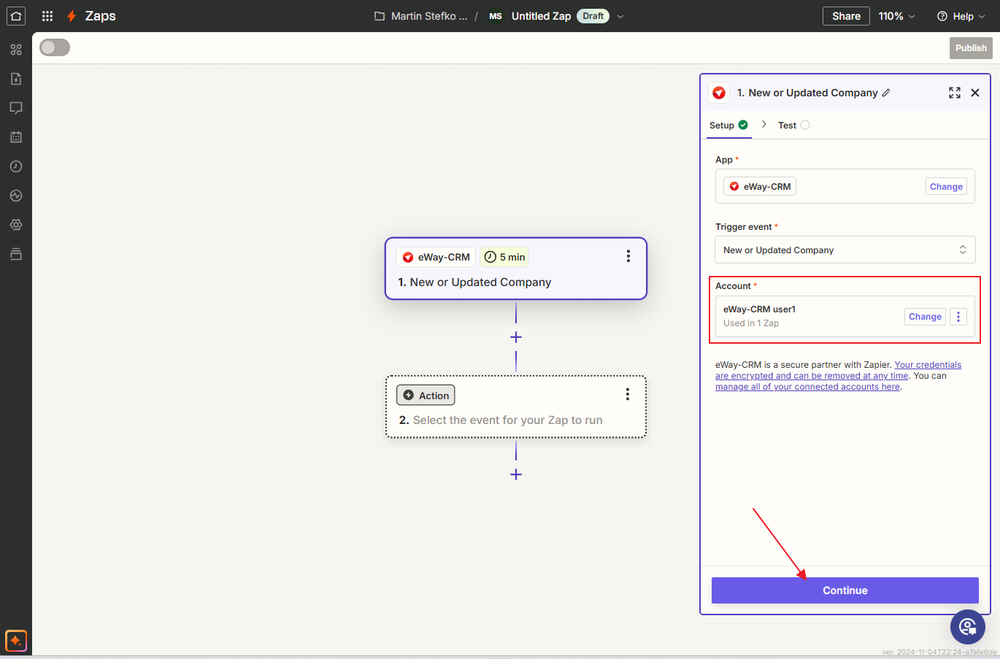This screenshot has height=659, width=1000.
Task: Click the MS workspace initials badge
Action: tap(496, 16)
